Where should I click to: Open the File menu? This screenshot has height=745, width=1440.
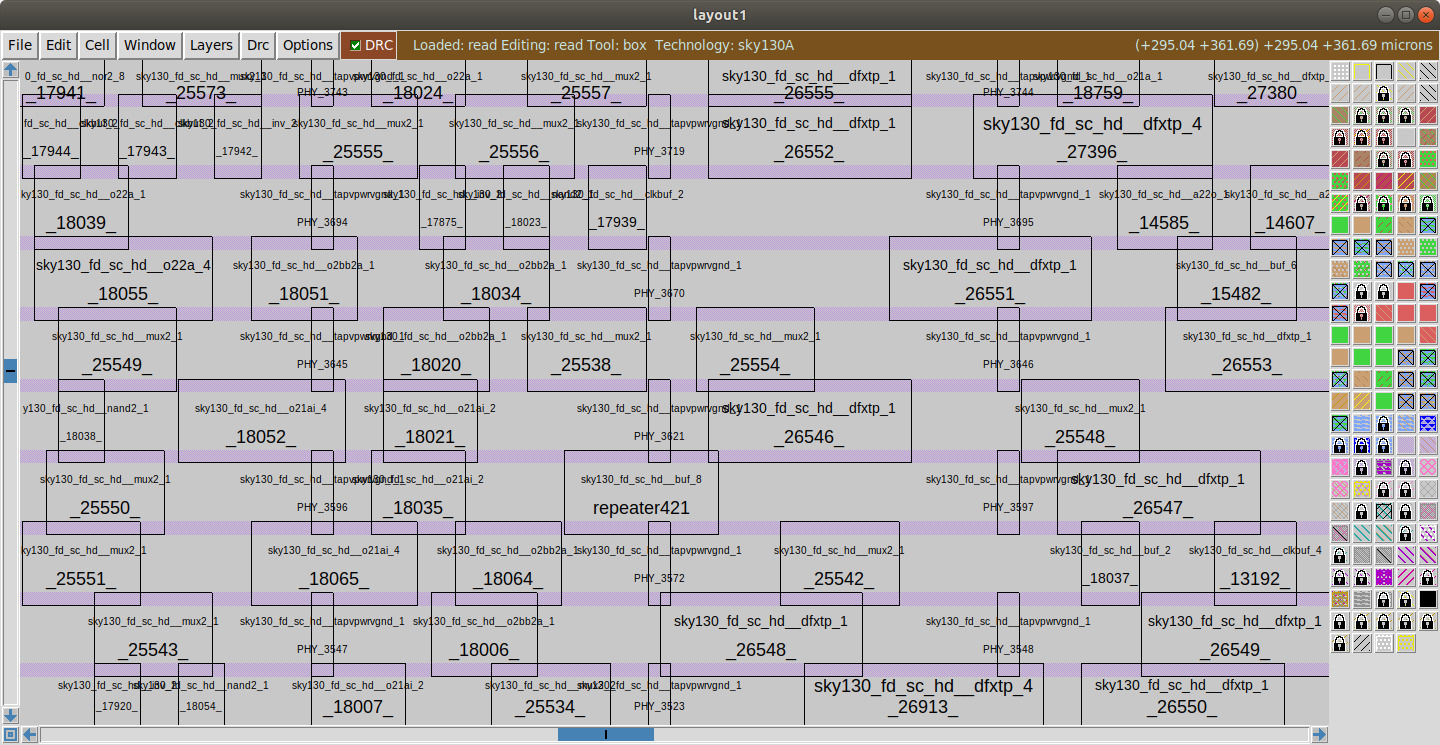pyautogui.click(x=19, y=45)
